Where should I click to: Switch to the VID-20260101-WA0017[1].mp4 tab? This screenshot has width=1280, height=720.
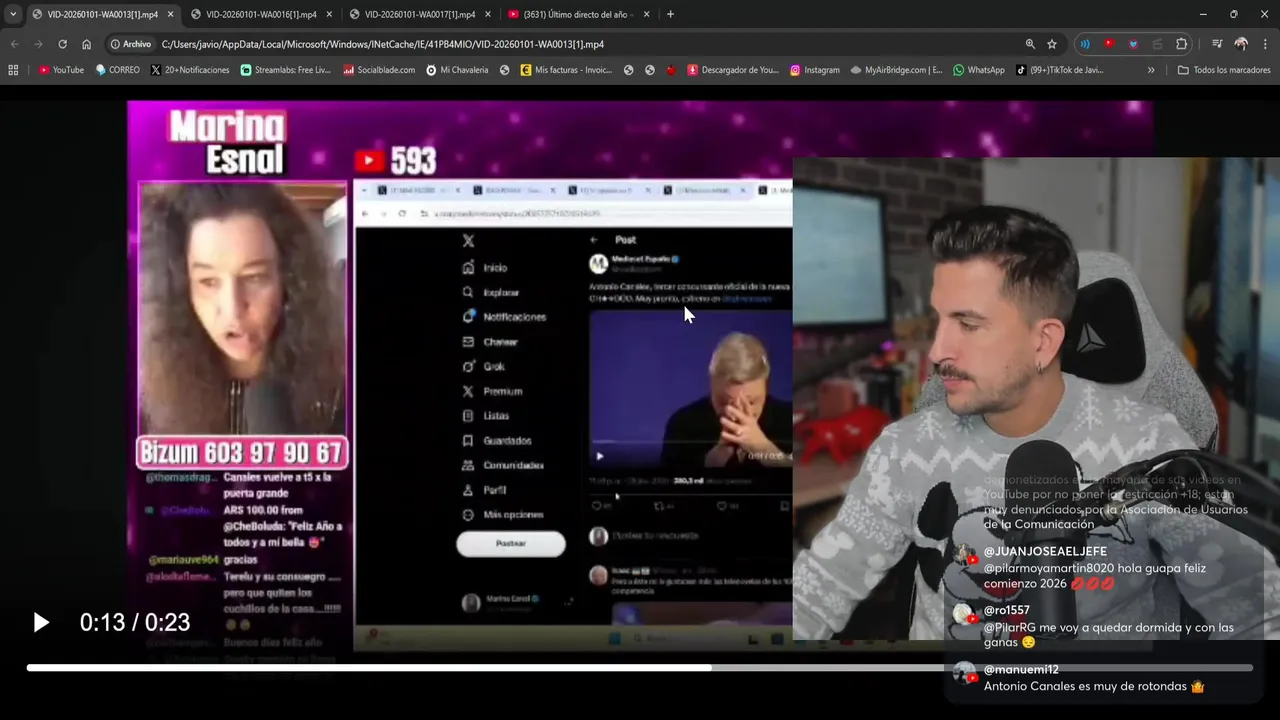coord(419,14)
